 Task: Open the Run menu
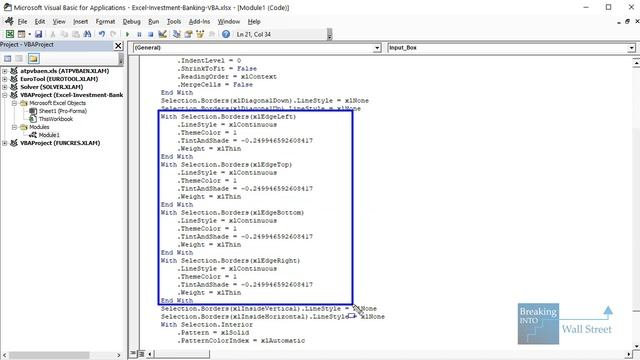point(153,22)
